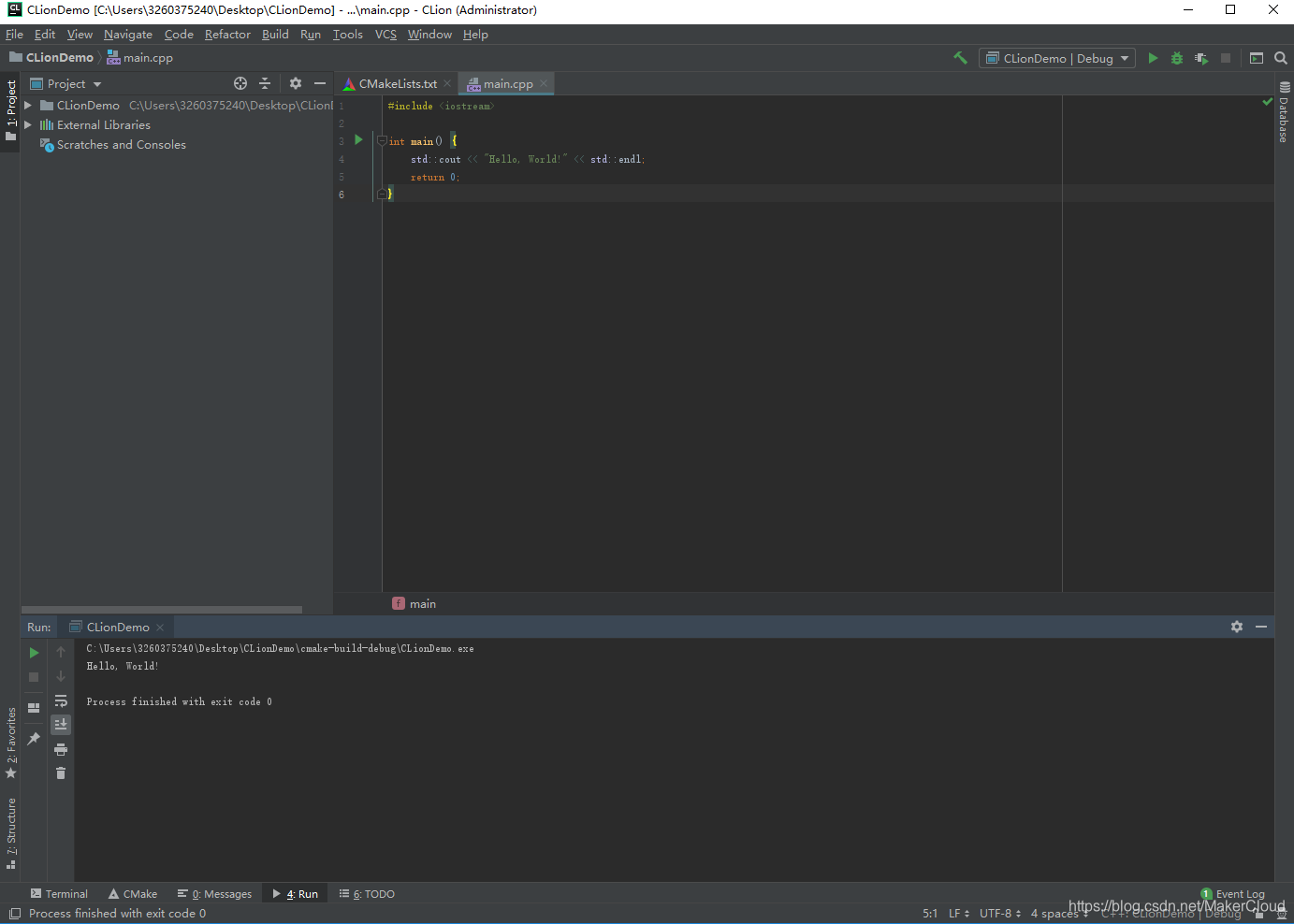The height and width of the screenshot is (924, 1294).
Task: Click the locate/scroll-from-source target icon
Action: coord(240,83)
